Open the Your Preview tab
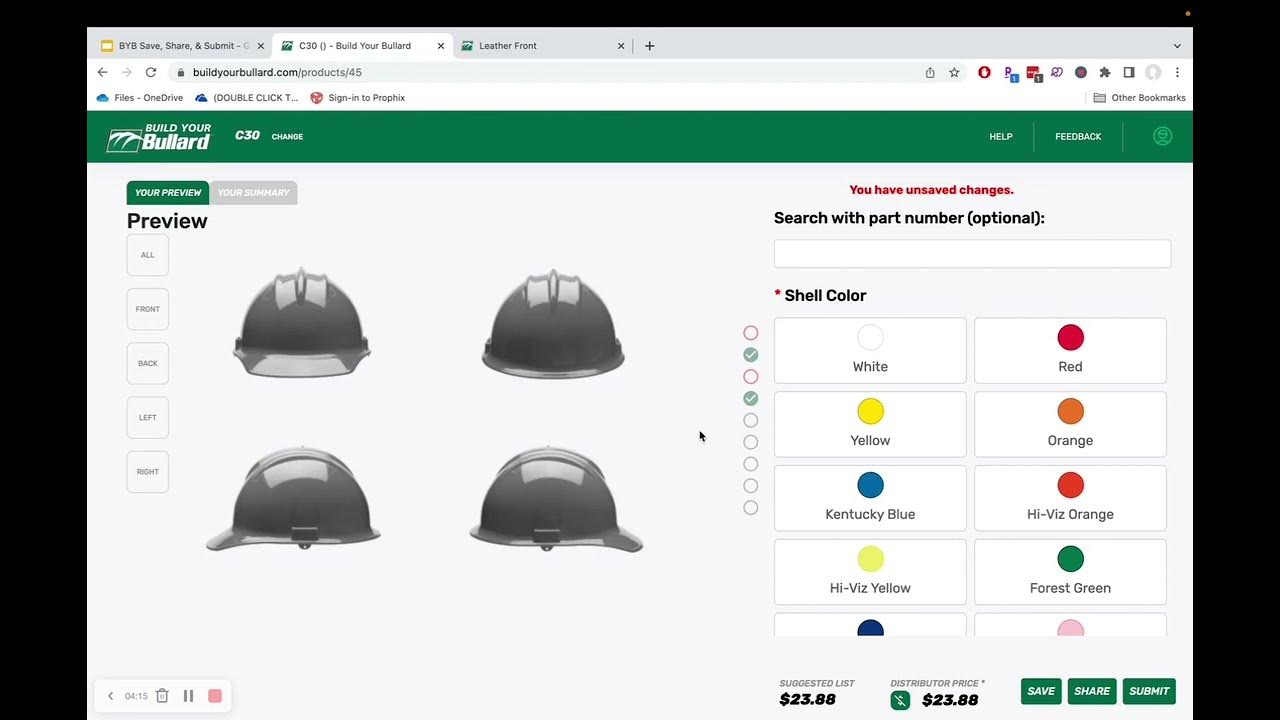The height and width of the screenshot is (720, 1280). pos(168,193)
